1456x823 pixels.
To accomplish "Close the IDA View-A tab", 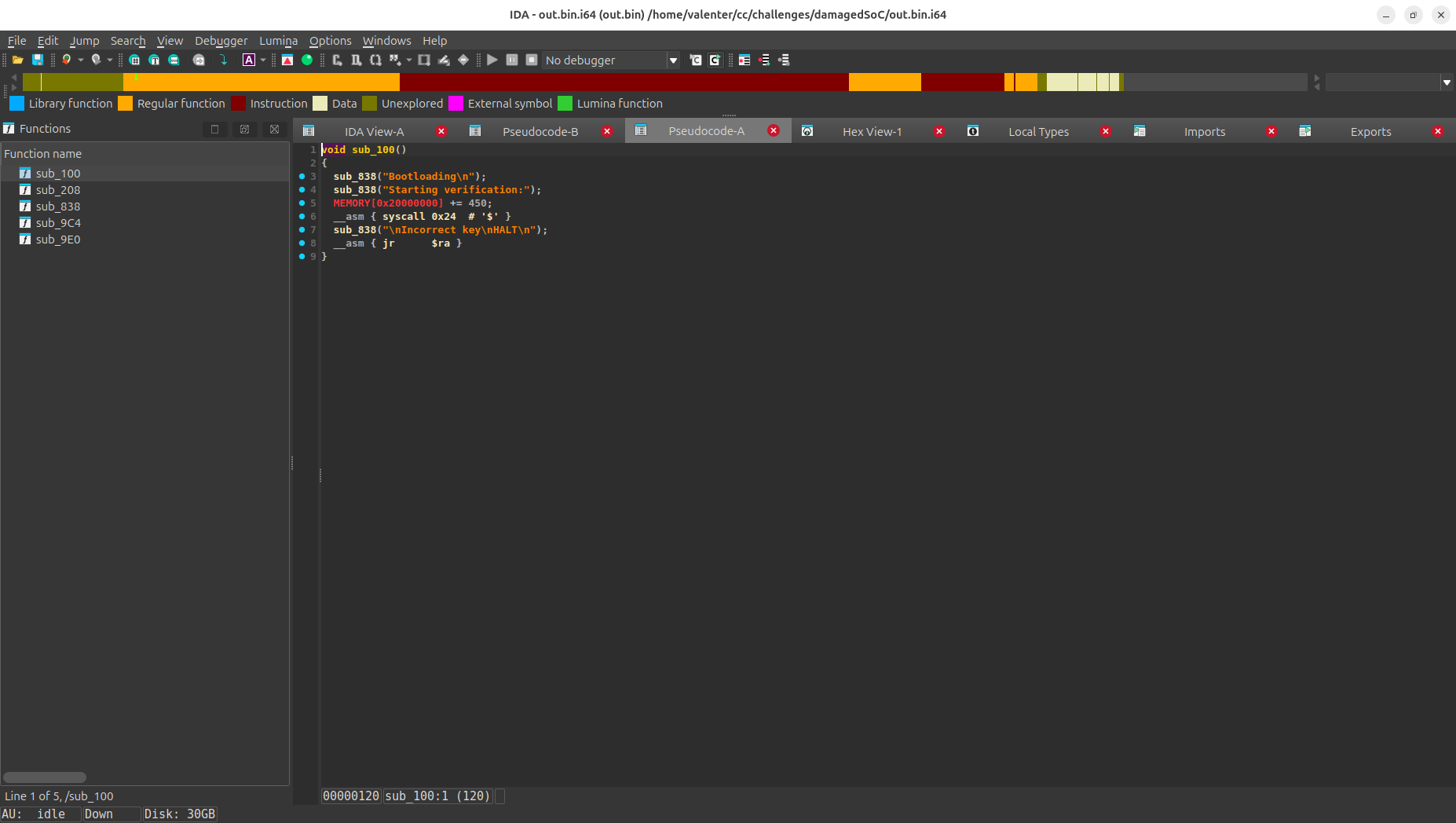I will (x=441, y=132).
